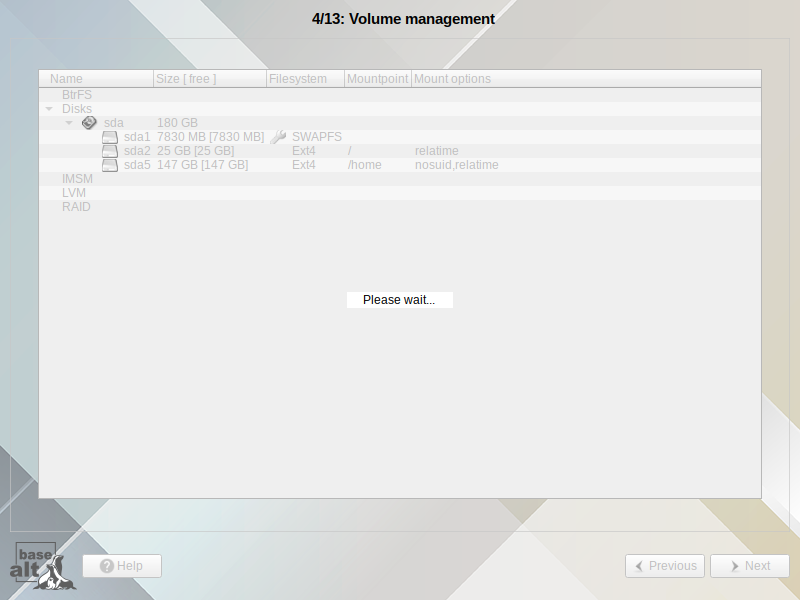The height and width of the screenshot is (600, 800).
Task: Click the sda2 partition icon
Action: [x=110, y=151]
